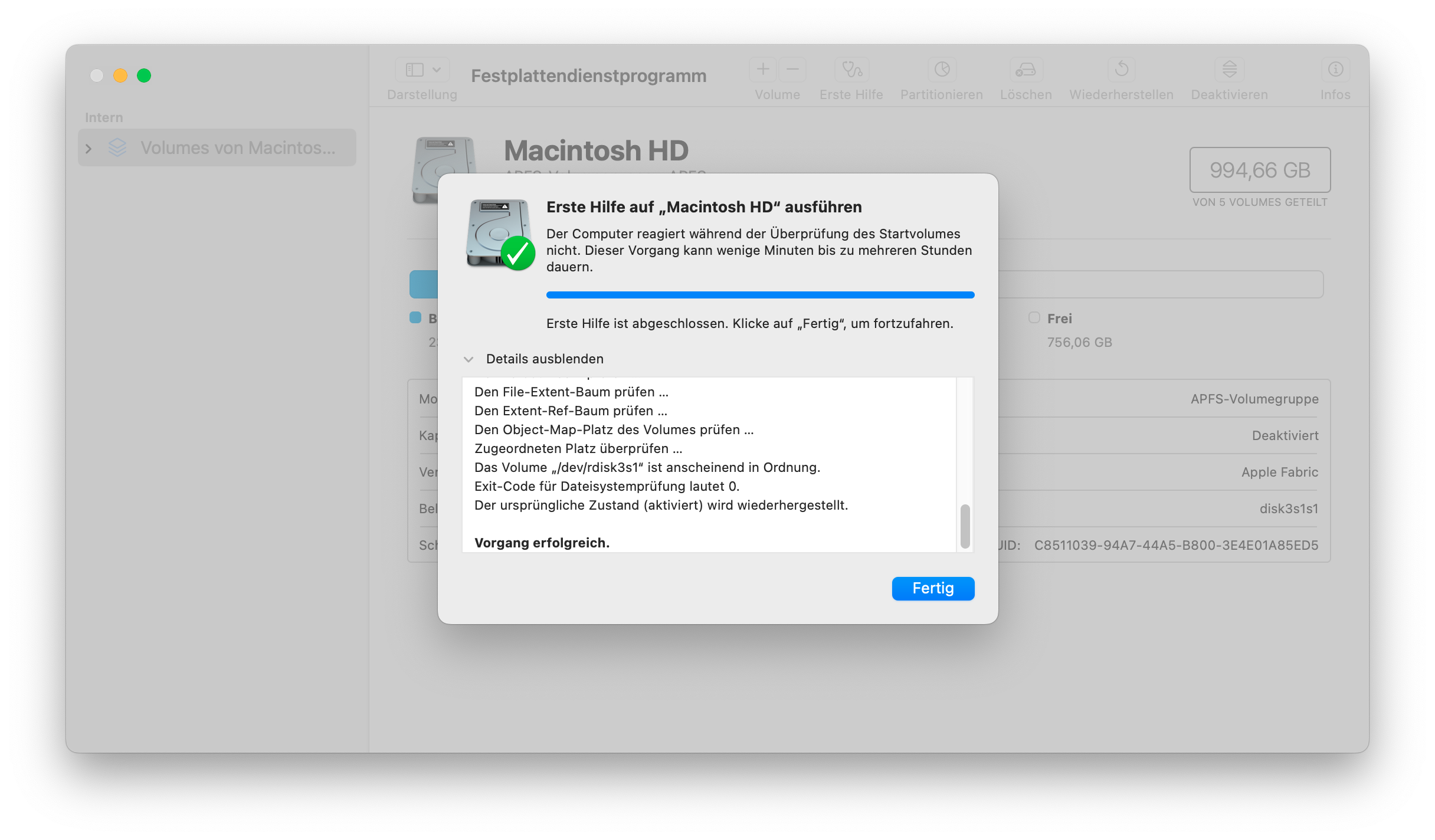Screen dimensions: 1435x840
Task: Click the 'Apple Fabric' connection value
Action: 1280,472
